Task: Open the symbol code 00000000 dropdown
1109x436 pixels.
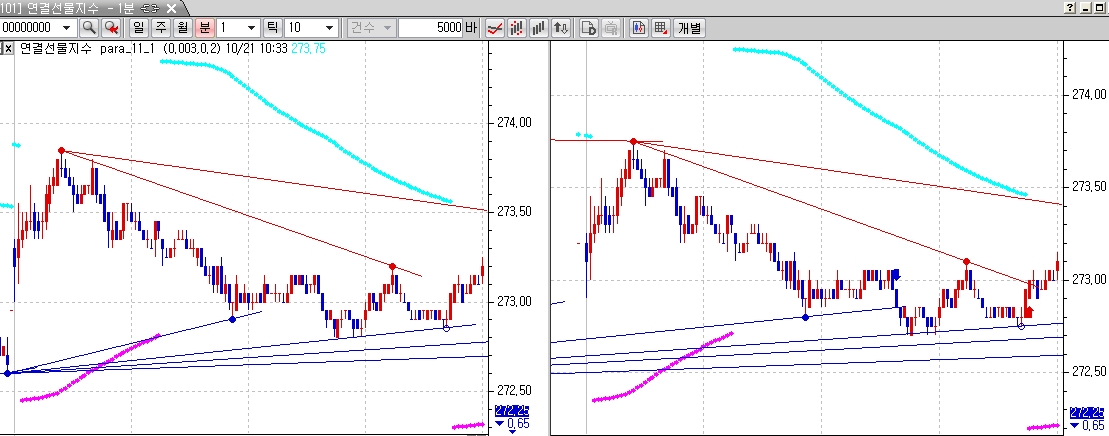Action: 66,28
